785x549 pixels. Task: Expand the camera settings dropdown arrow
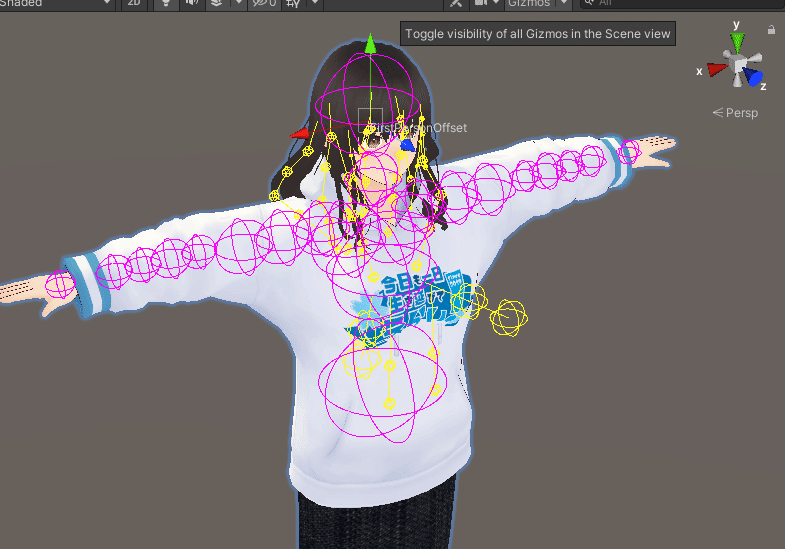pyautogui.click(x=497, y=3)
